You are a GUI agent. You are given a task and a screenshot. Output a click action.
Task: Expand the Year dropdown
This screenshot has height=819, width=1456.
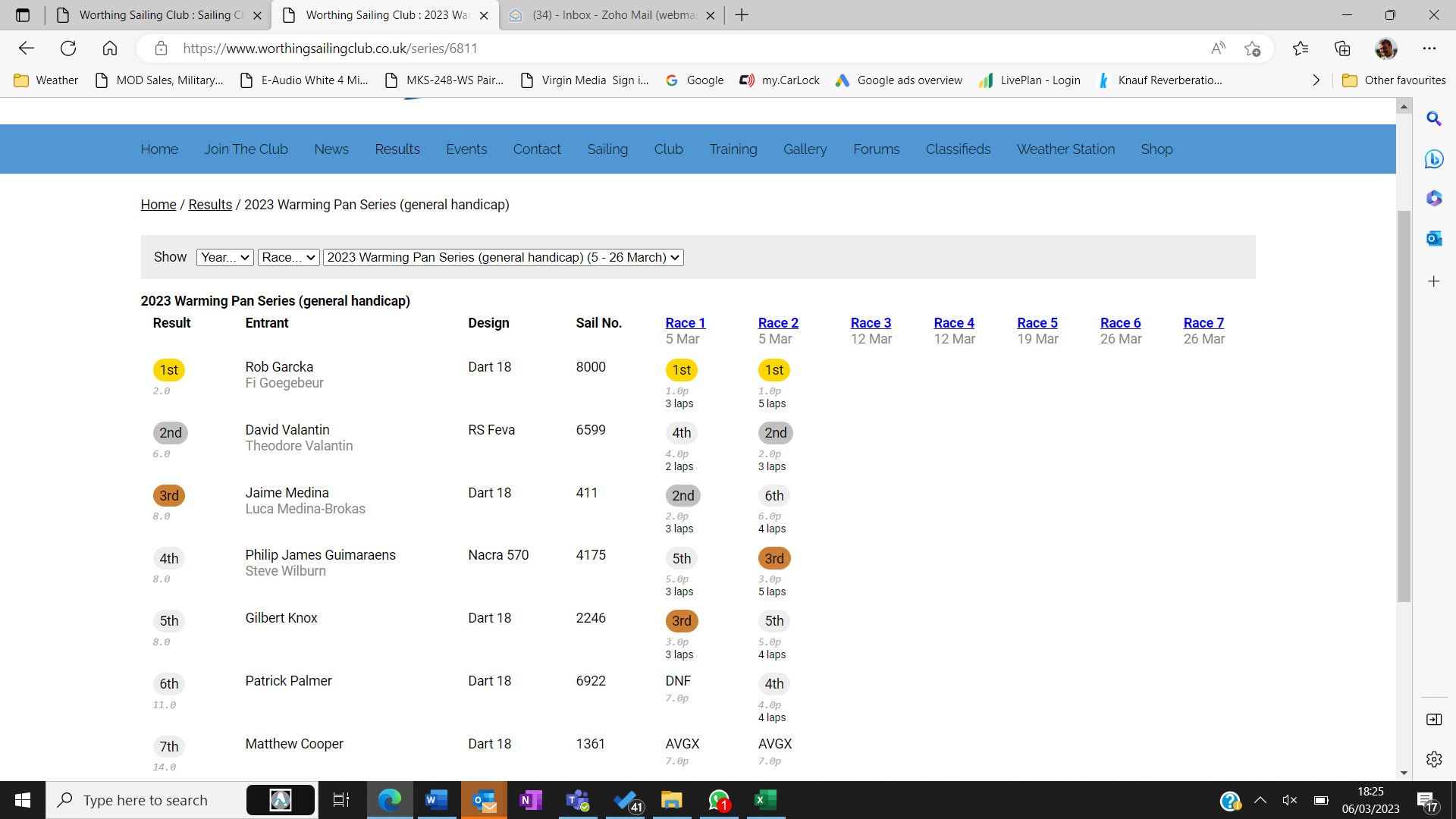[224, 258]
